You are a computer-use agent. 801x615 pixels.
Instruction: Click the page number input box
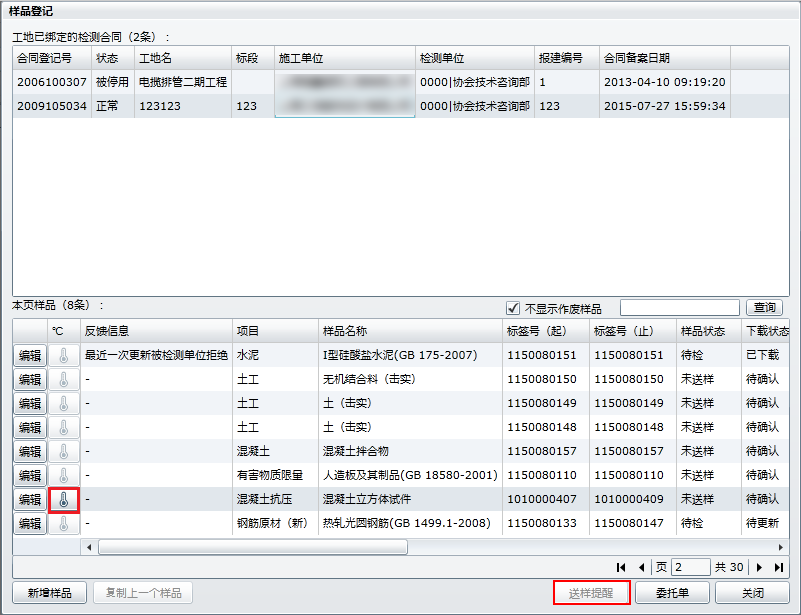coord(691,568)
